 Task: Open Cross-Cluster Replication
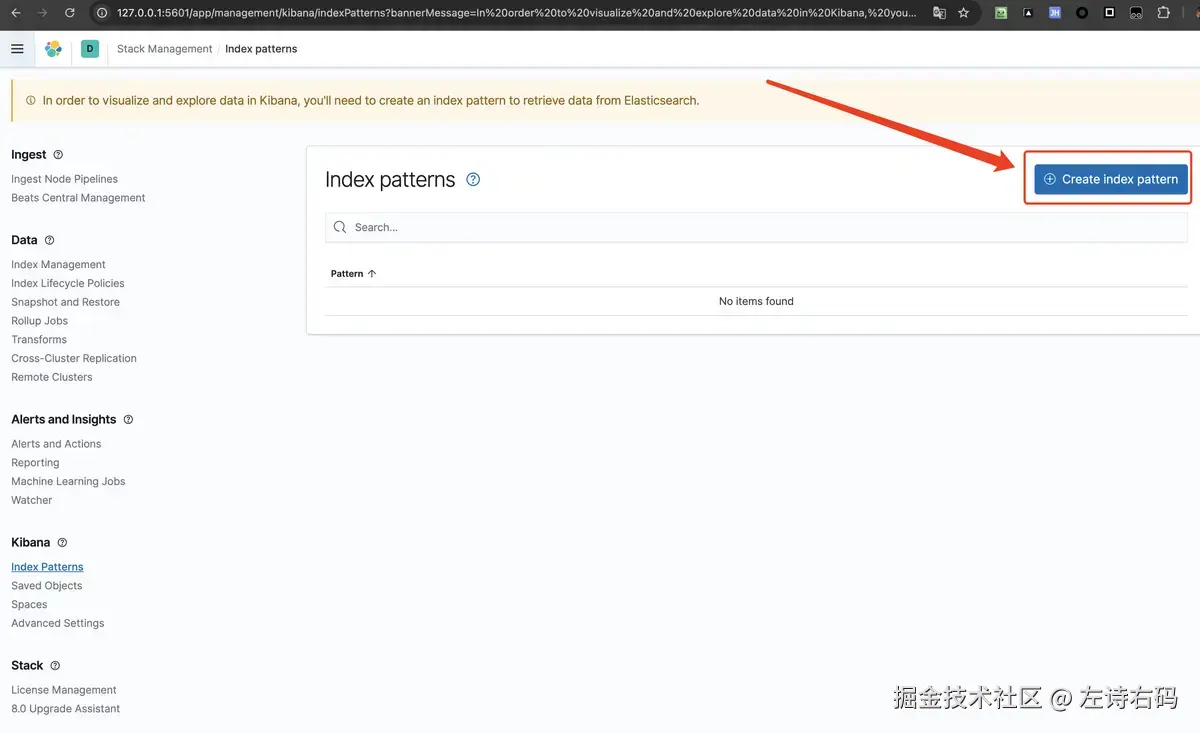(74, 358)
